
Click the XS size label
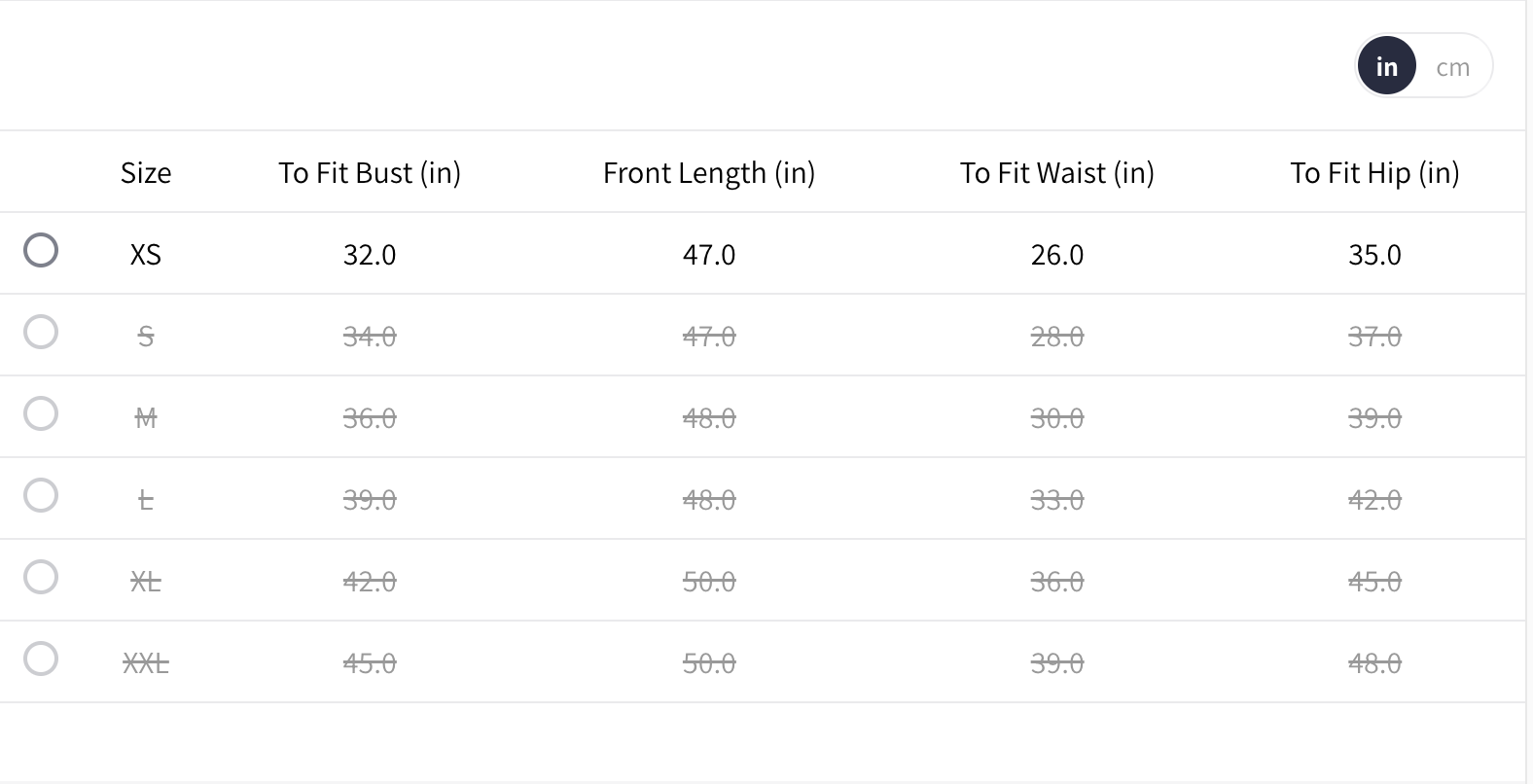coord(146,255)
